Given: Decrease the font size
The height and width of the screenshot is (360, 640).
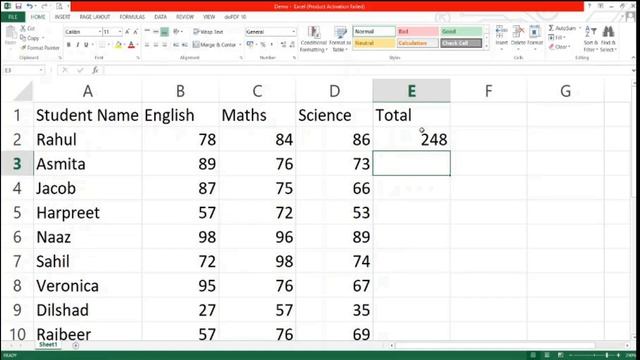Looking at the screenshot, I should (136, 32).
